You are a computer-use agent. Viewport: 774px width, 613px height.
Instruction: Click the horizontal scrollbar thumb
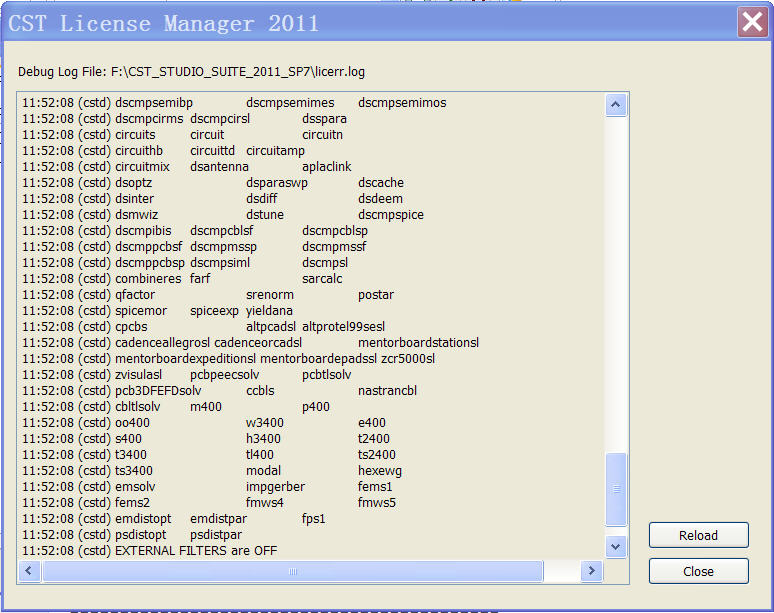(293, 571)
